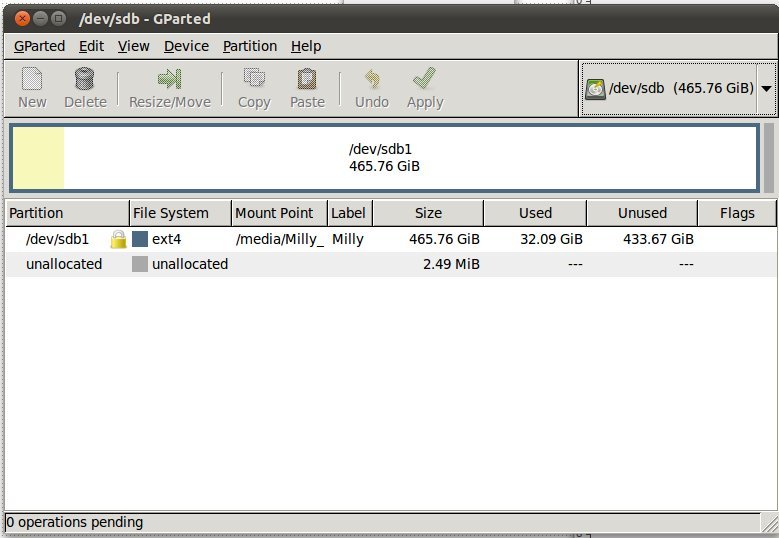Select the unallocated partition row
This screenshot has width=779, height=538.
coord(390,264)
